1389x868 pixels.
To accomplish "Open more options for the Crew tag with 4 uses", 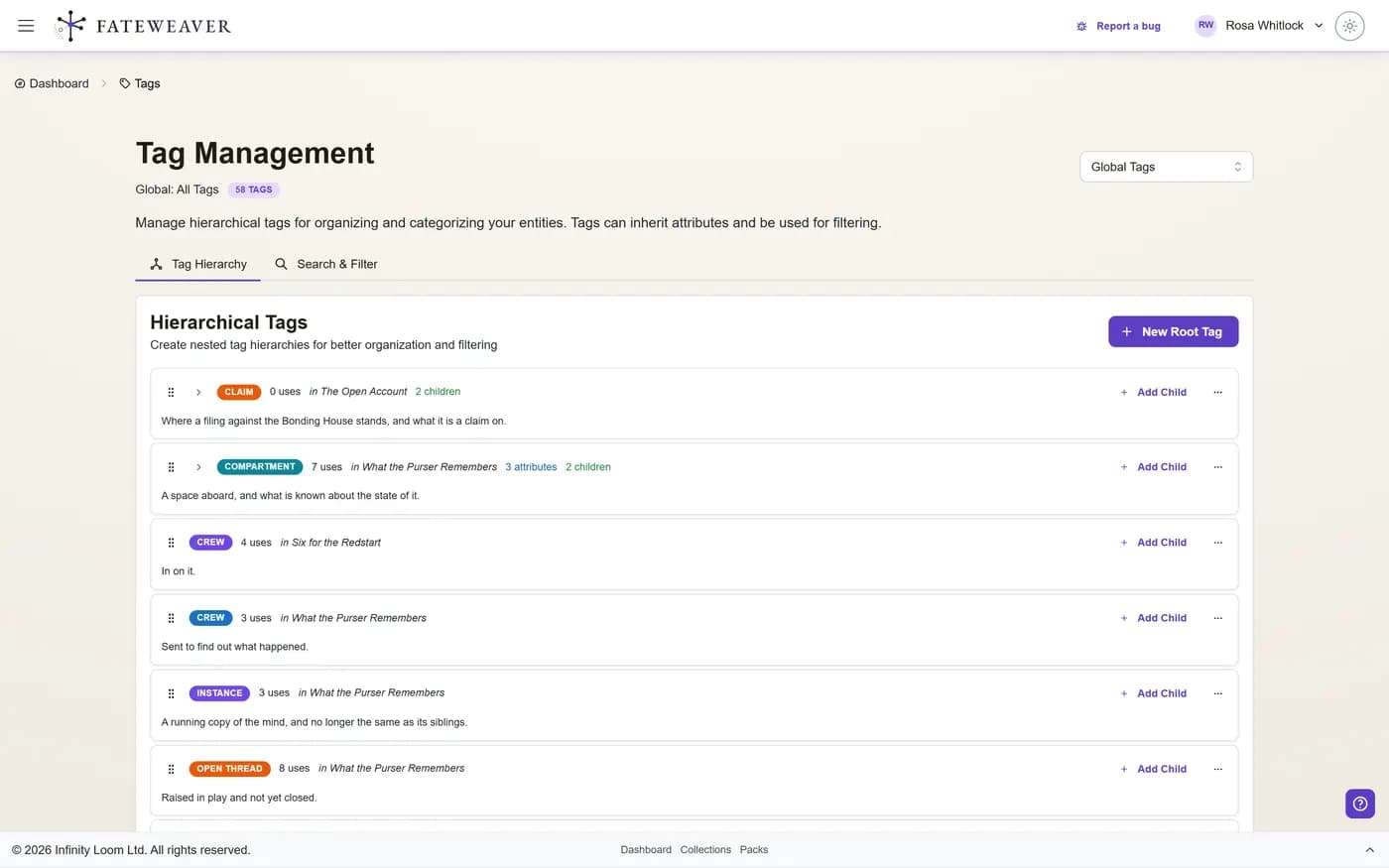I will pyautogui.click(x=1218, y=543).
